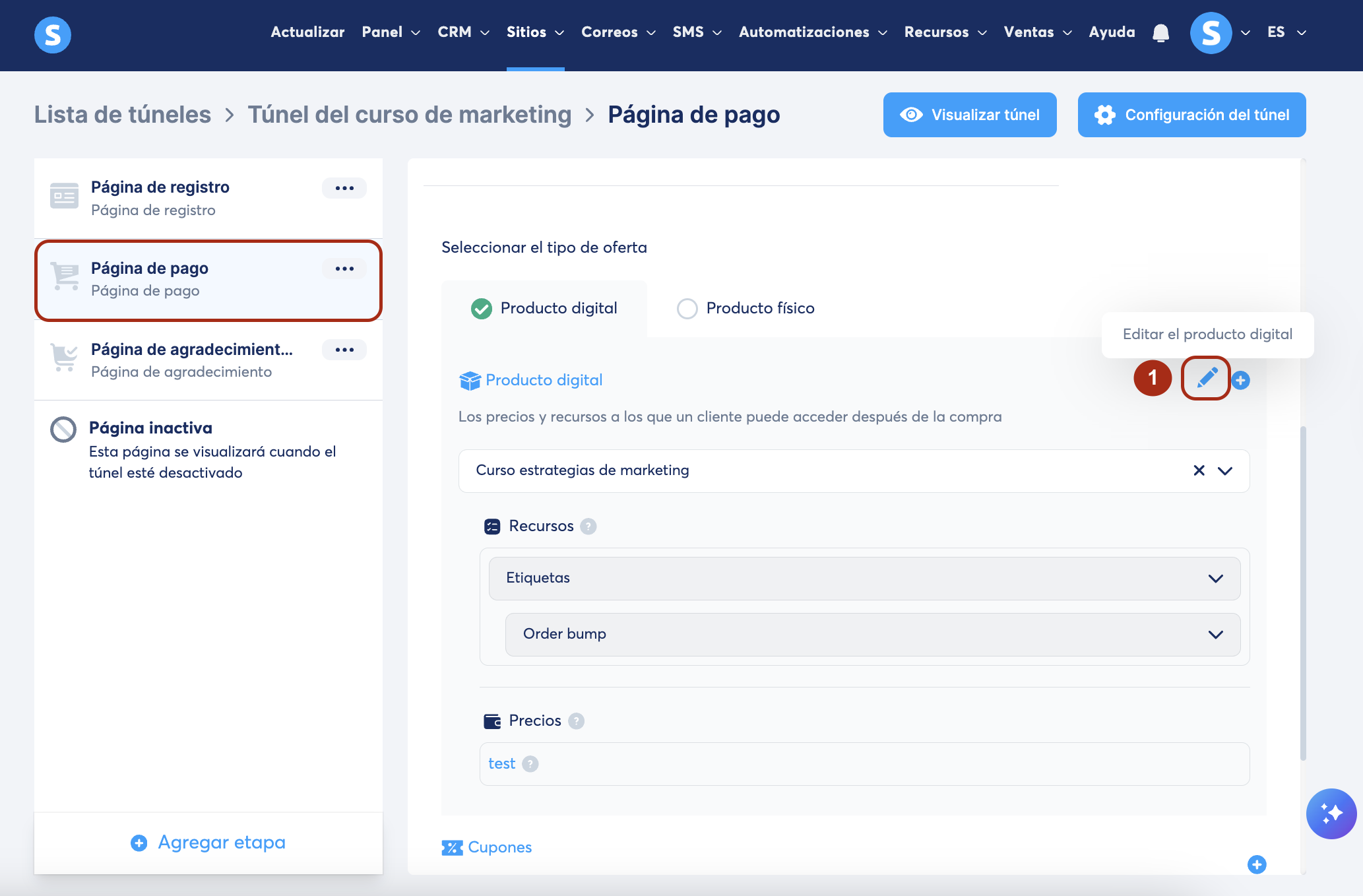
Task: Clear the Curso estrategias de marketing selection
Action: [1199, 470]
